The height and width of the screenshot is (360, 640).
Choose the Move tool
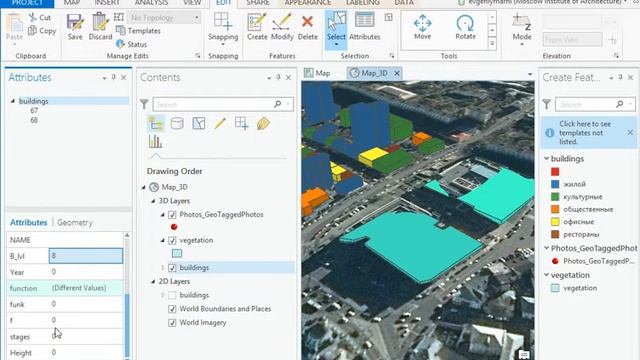point(422,27)
